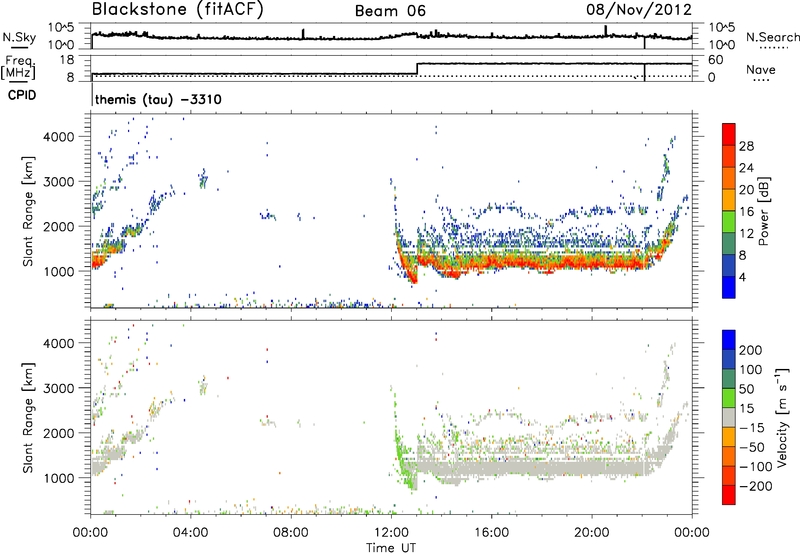Image resolution: width=800 pixels, height=554 pixels.
Task: Select the 'Freq. [MHz]' label
Action: point(18,68)
